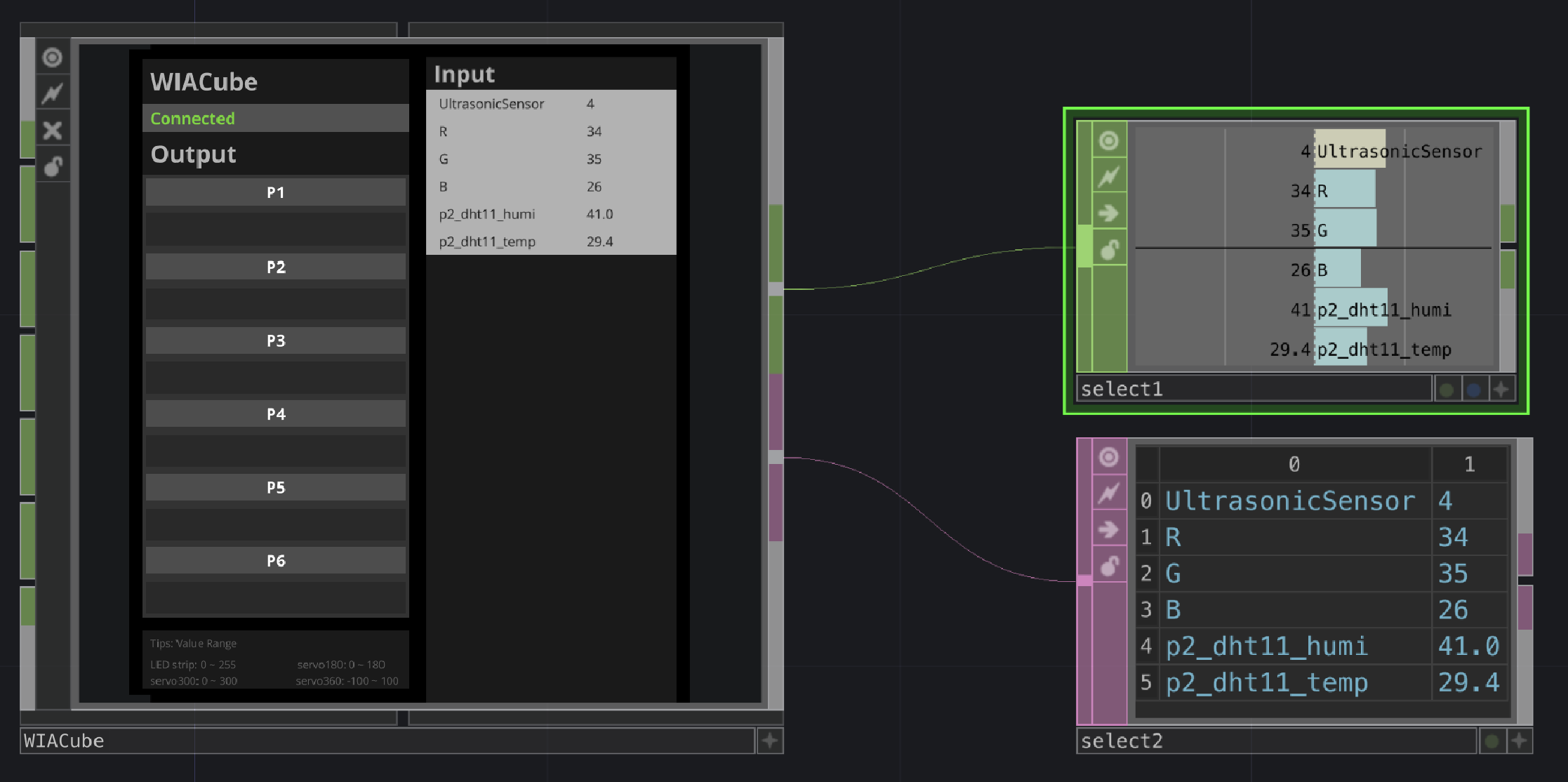This screenshot has width=1568, height=782.
Task: Click the star viewer button on select2
Action: point(1520,741)
